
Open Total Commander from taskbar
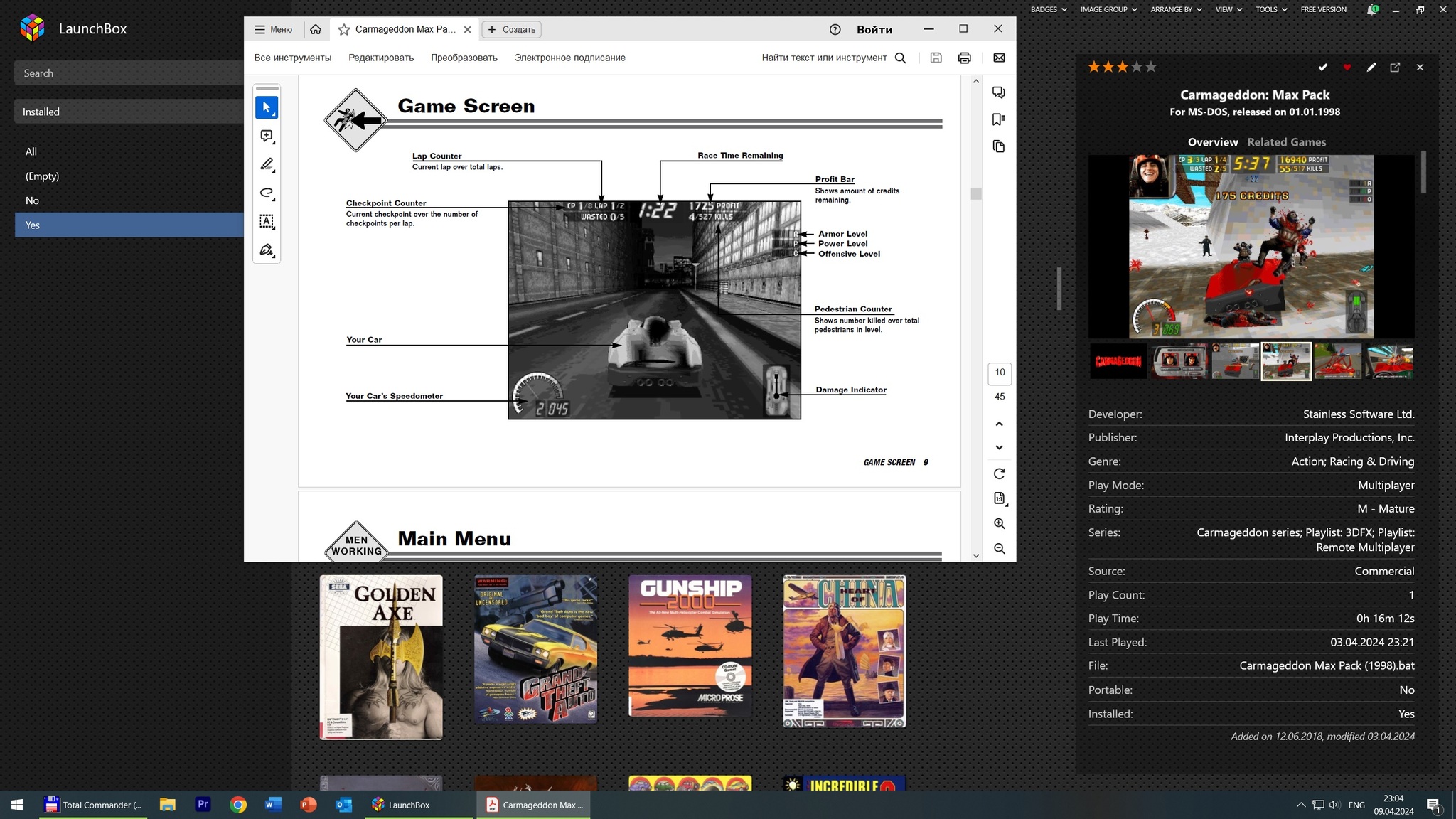(93, 805)
